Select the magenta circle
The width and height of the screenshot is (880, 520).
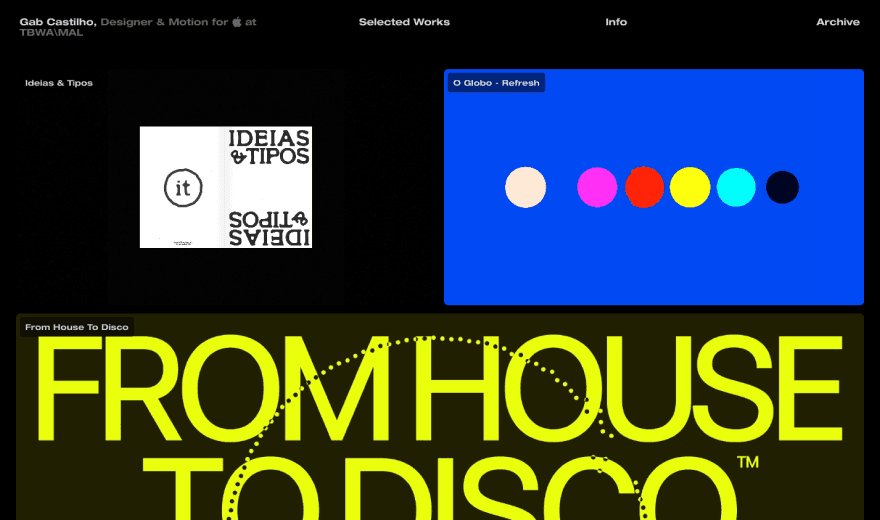point(597,187)
